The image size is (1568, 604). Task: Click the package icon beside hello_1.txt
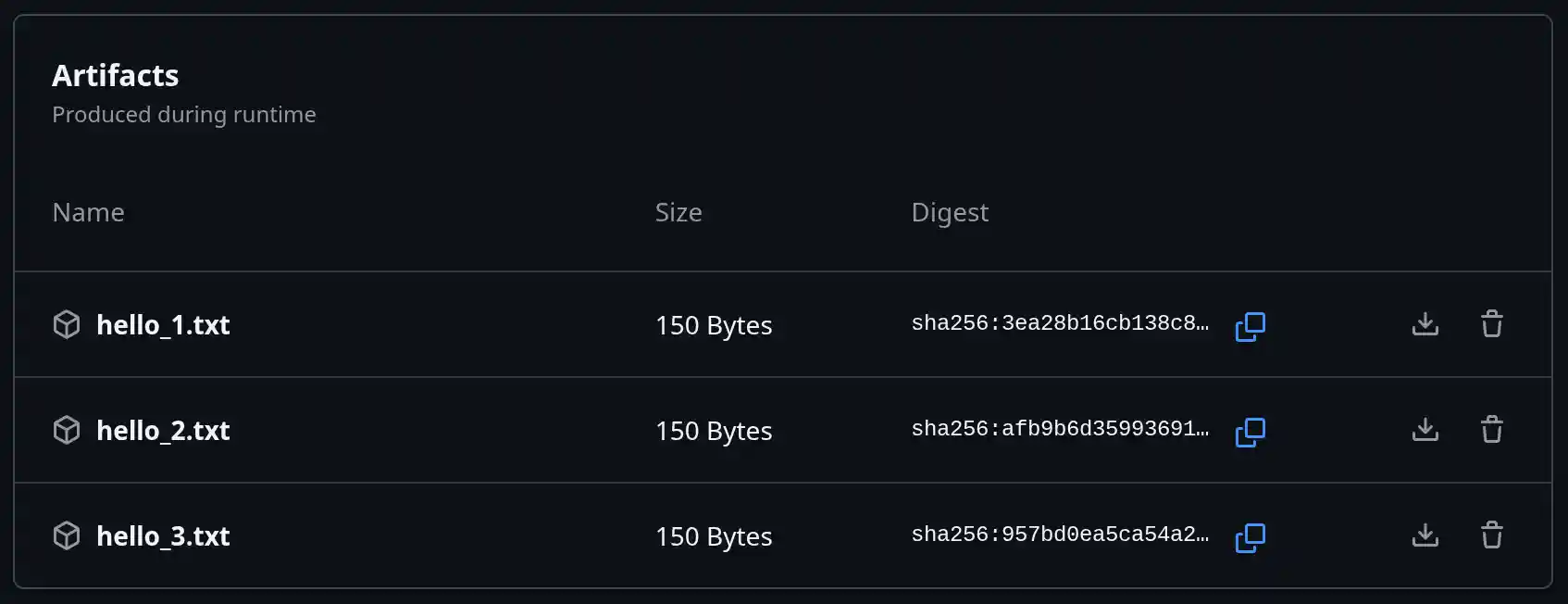click(x=67, y=325)
